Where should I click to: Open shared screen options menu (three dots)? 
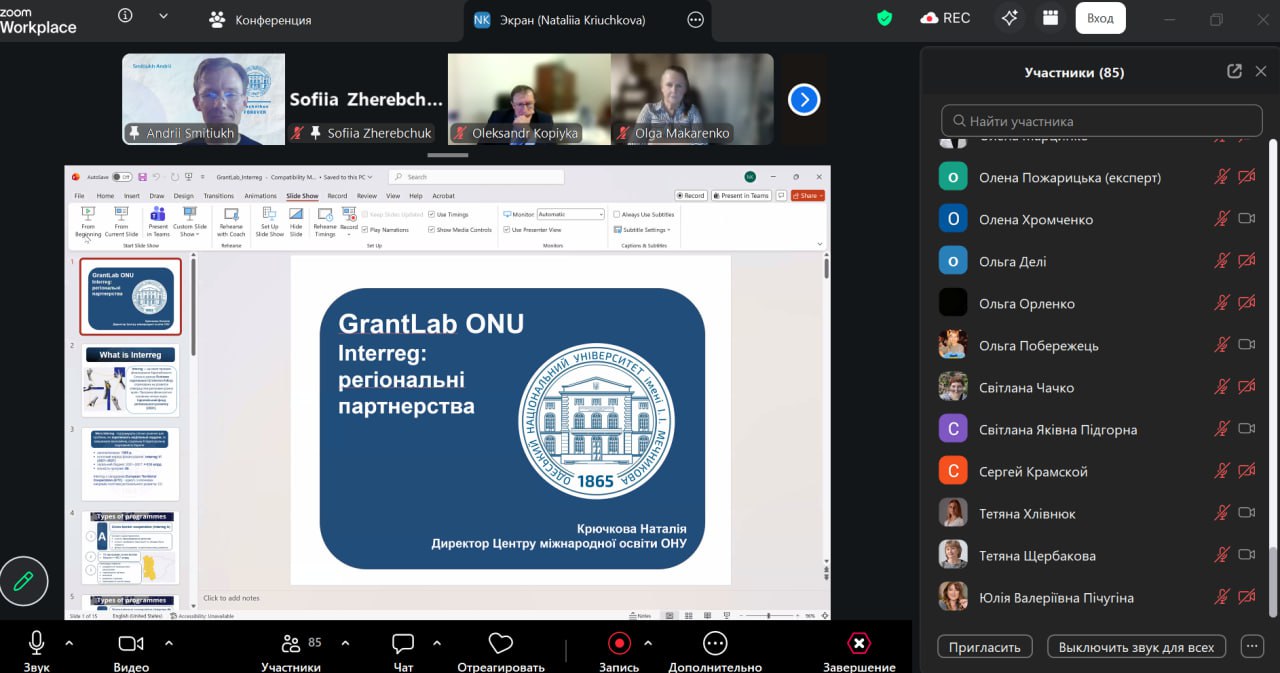coord(695,20)
